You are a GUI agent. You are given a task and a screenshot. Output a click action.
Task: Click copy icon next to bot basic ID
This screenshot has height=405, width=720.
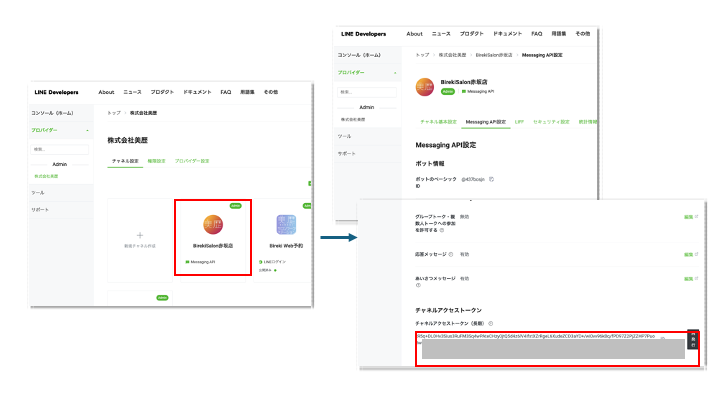click(492, 179)
